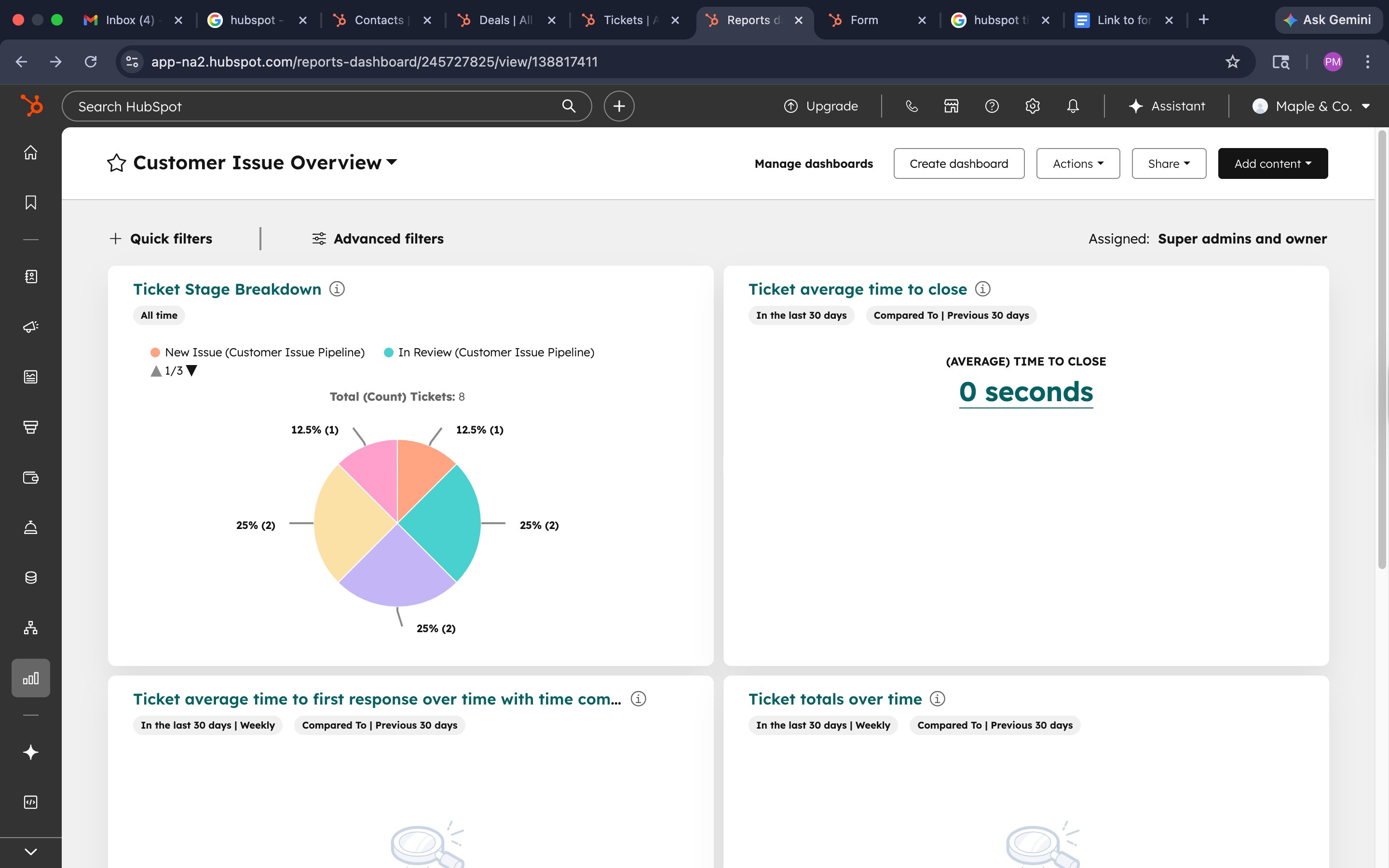
Task: Open the Actions dropdown
Action: click(x=1078, y=163)
